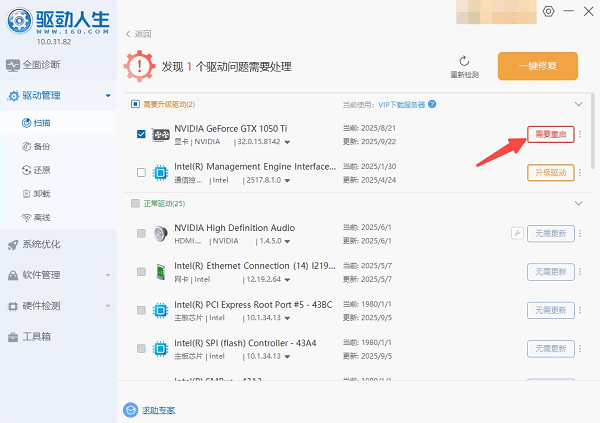Open the 全面诊断 sidebar item
Screen dimensions: 600x423
(40, 65)
